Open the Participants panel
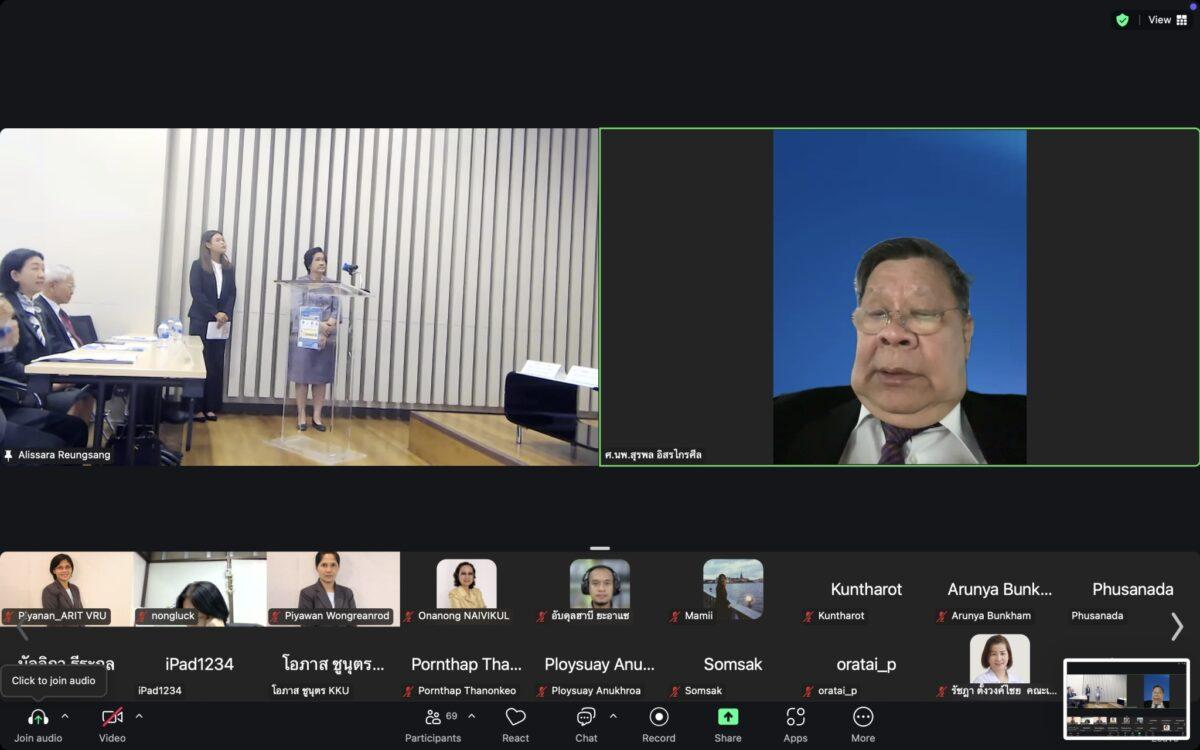Screen dimensions: 1200x750 [433, 718]
